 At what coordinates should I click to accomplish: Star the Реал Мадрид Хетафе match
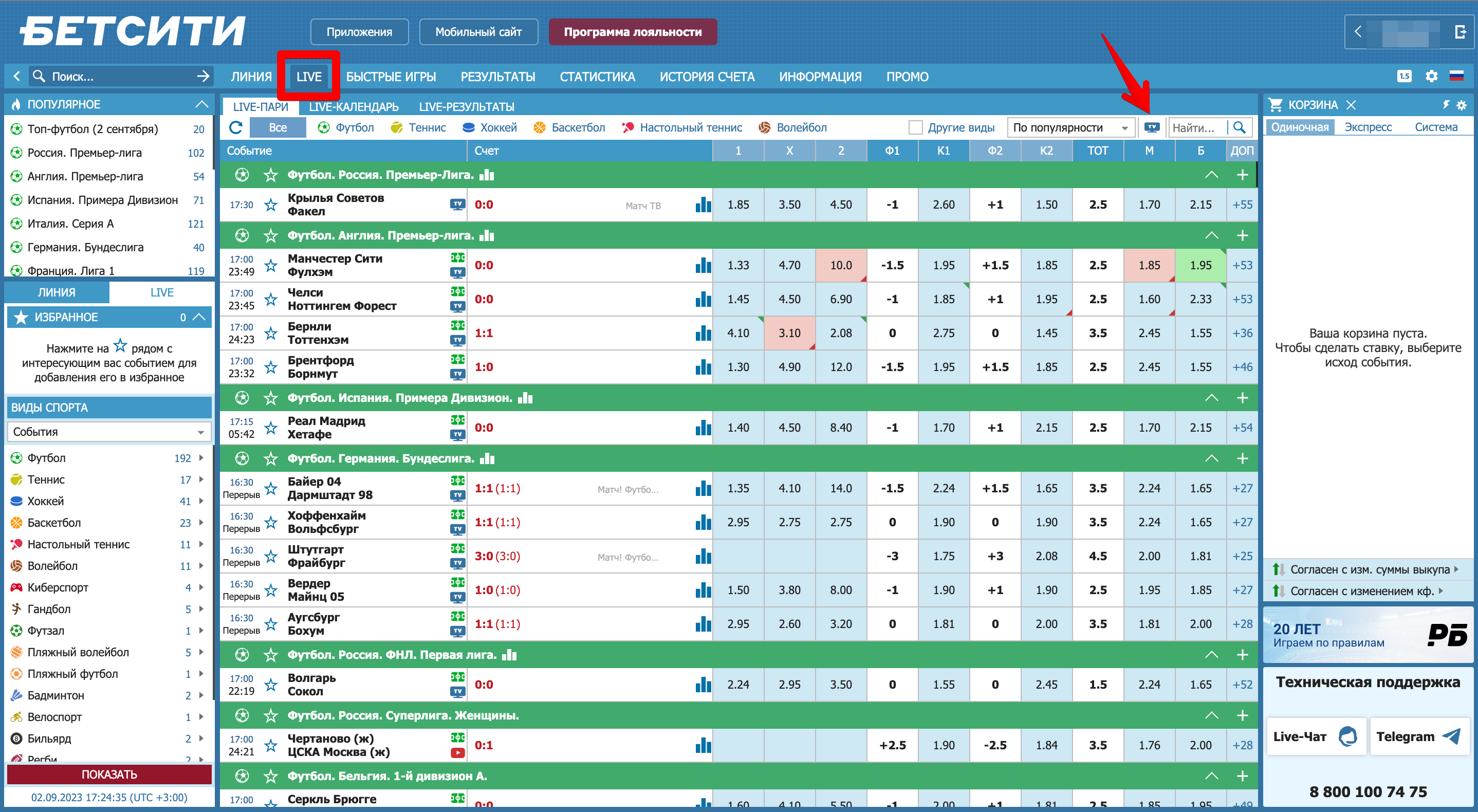(x=270, y=428)
